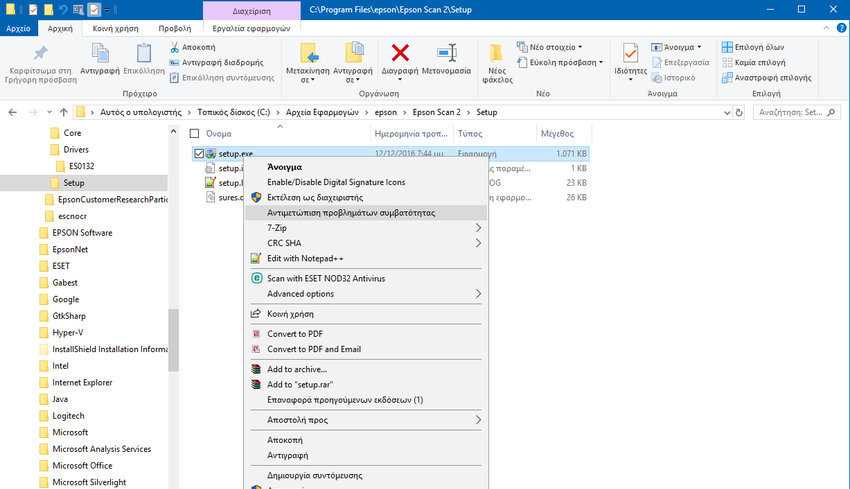Click Paste shortcut (Επικόλληση συντόμευσης) icon

[175, 78]
